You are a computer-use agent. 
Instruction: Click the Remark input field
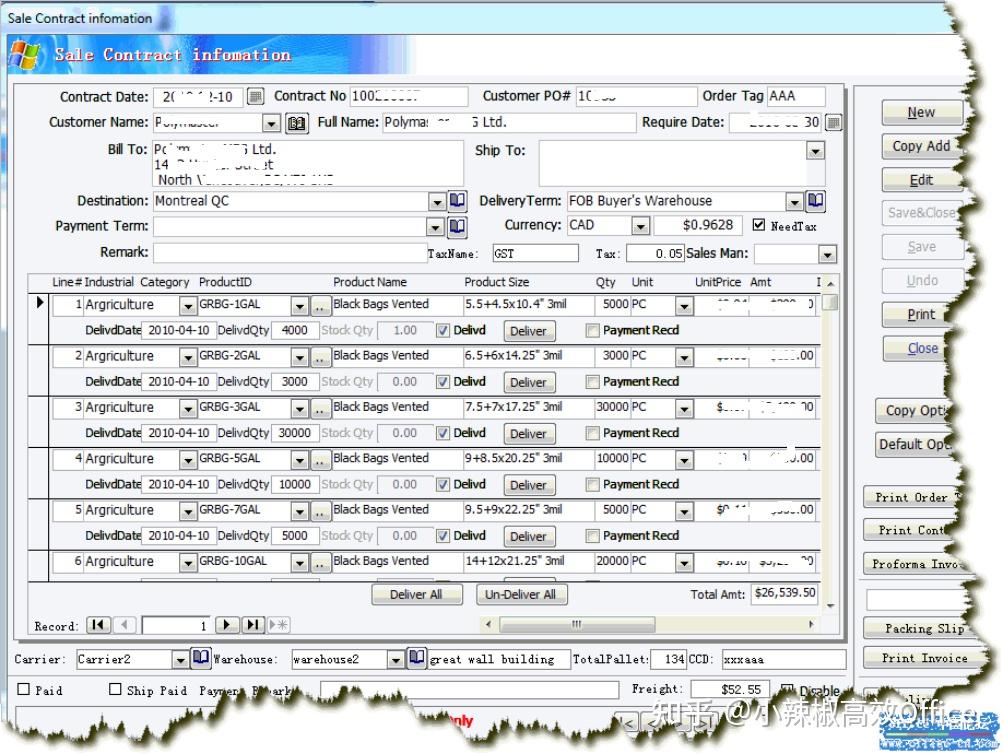(289, 253)
